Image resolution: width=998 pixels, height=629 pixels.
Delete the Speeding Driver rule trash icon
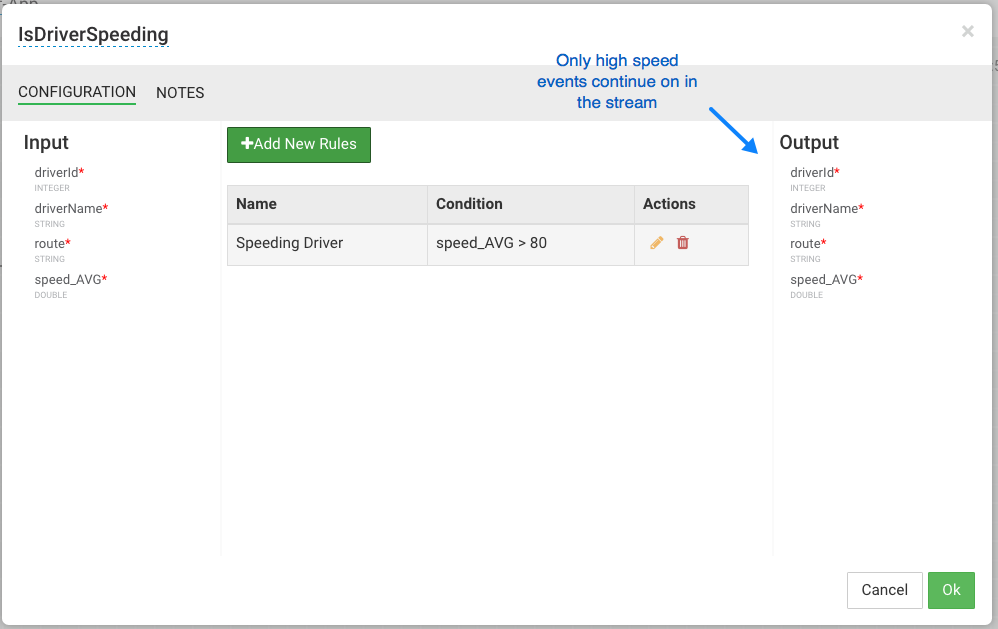(x=683, y=243)
